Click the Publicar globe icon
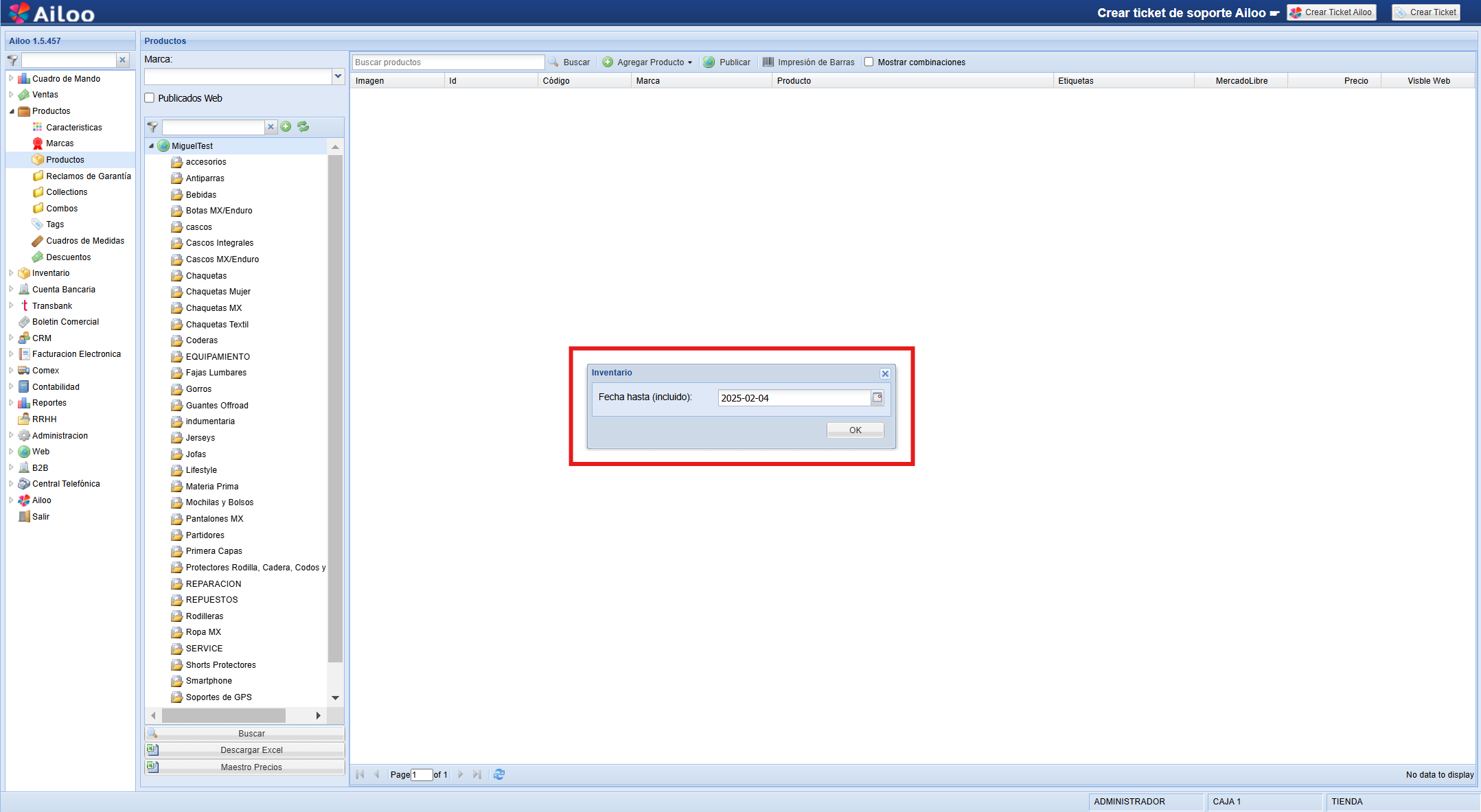 click(x=709, y=62)
